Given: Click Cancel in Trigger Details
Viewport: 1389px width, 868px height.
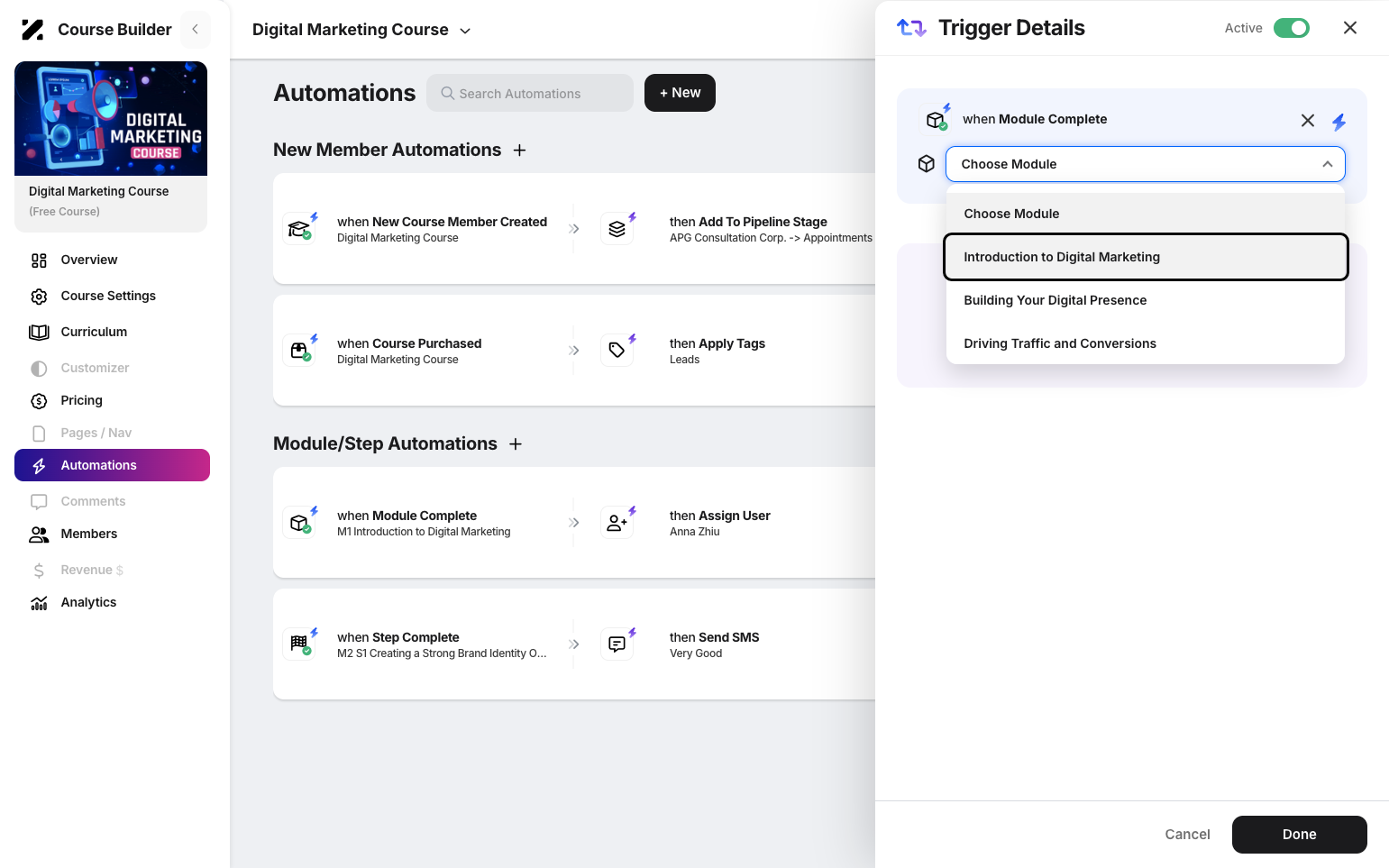Looking at the screenshot, I should (1187, 835).
